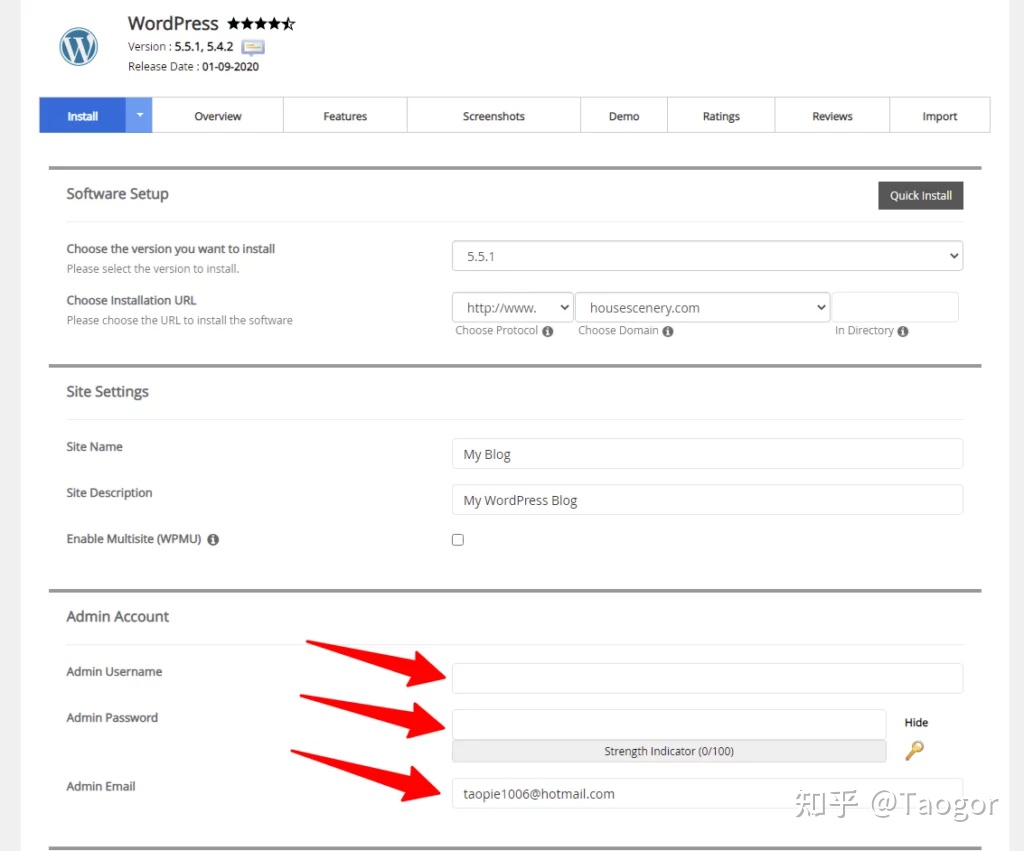Viewport: 1024px width, 851px height.
Task: Enable the Multisite (WPMU) checkbox
Action: point(458,539)
